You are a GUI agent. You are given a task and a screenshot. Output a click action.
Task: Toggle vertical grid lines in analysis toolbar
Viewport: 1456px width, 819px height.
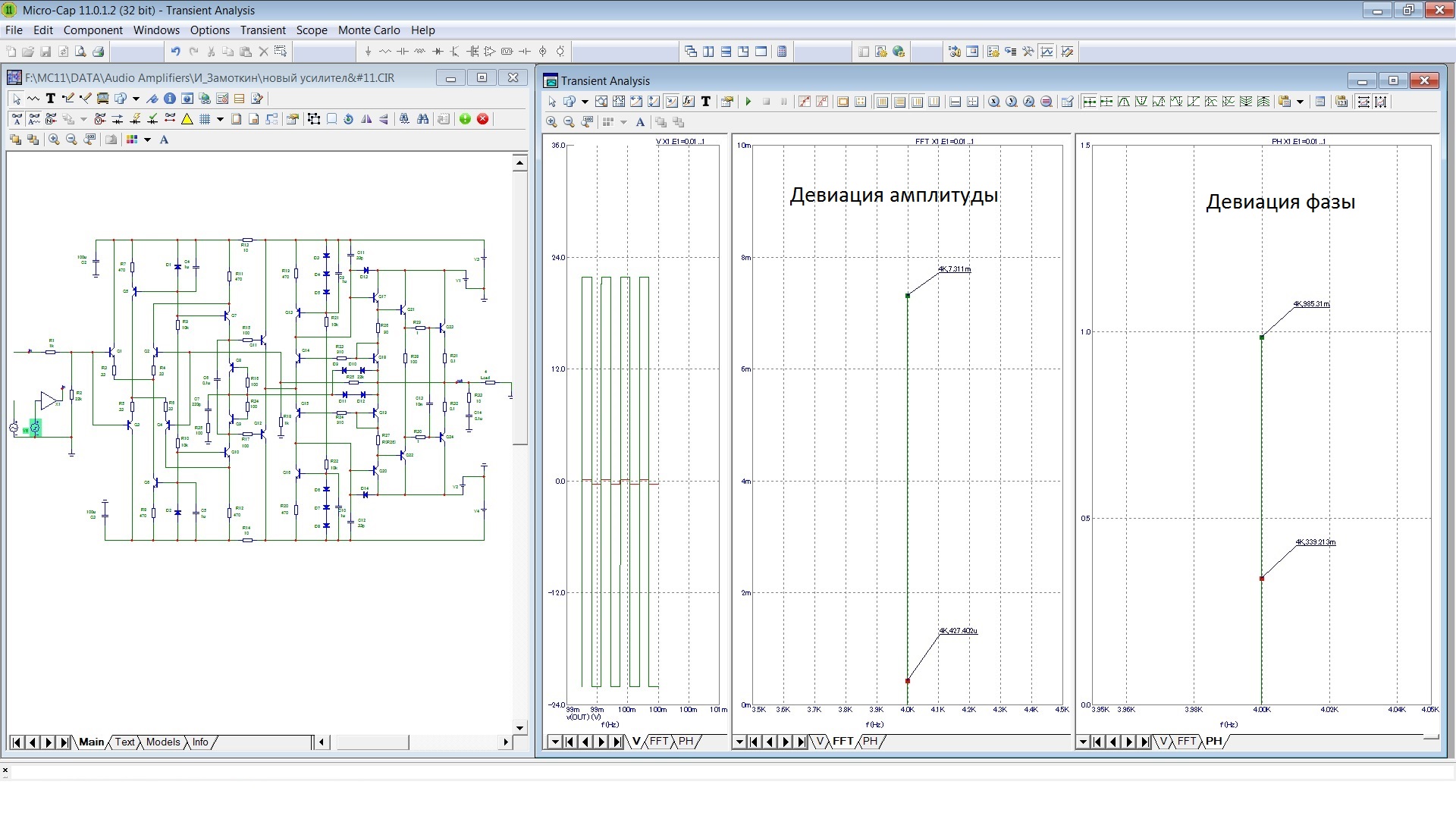coord(882,101)
